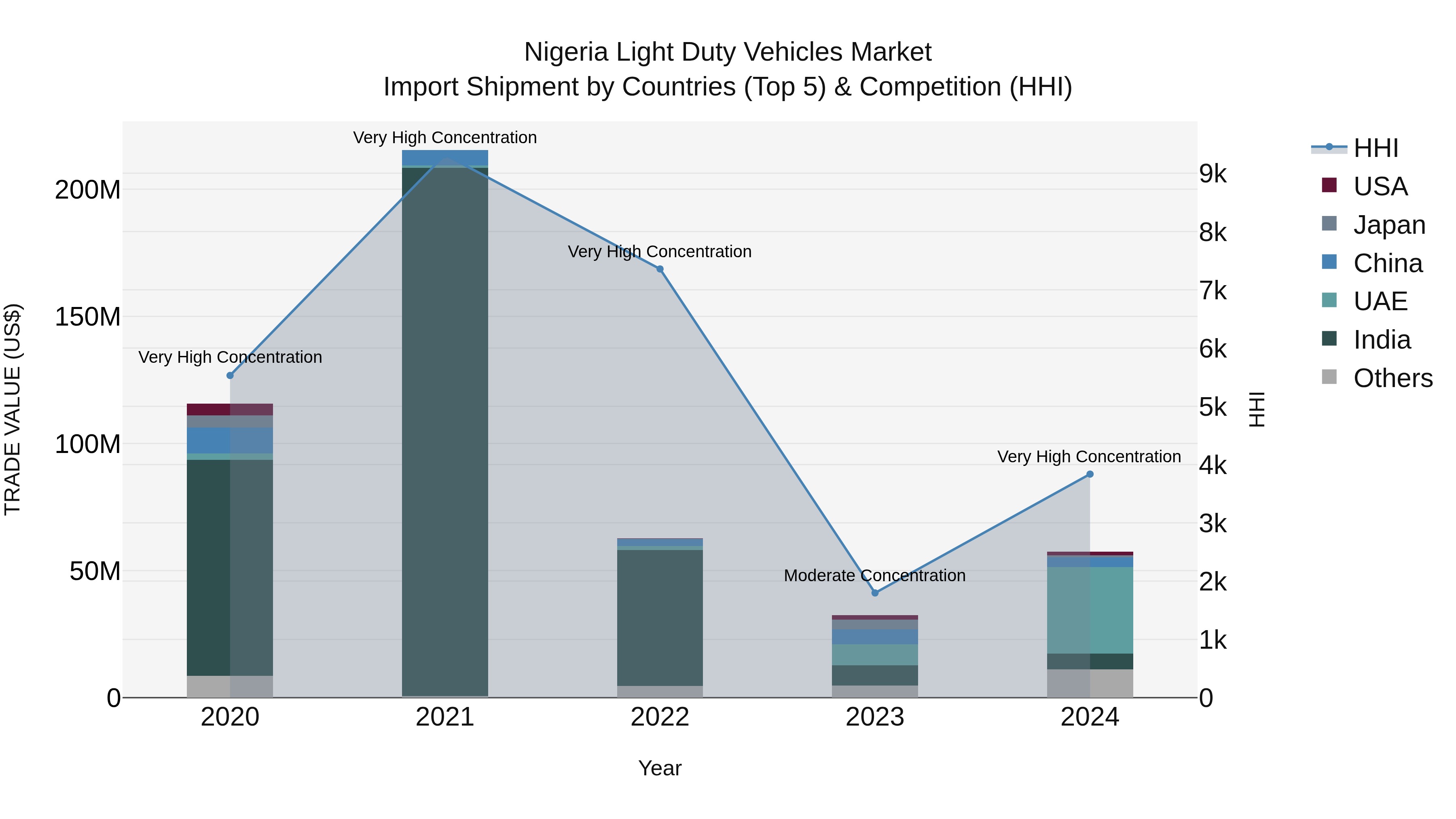
Task: Click the '6k' HHI axis tick label
Action: pyautogui.click(x=1213, y=349)
